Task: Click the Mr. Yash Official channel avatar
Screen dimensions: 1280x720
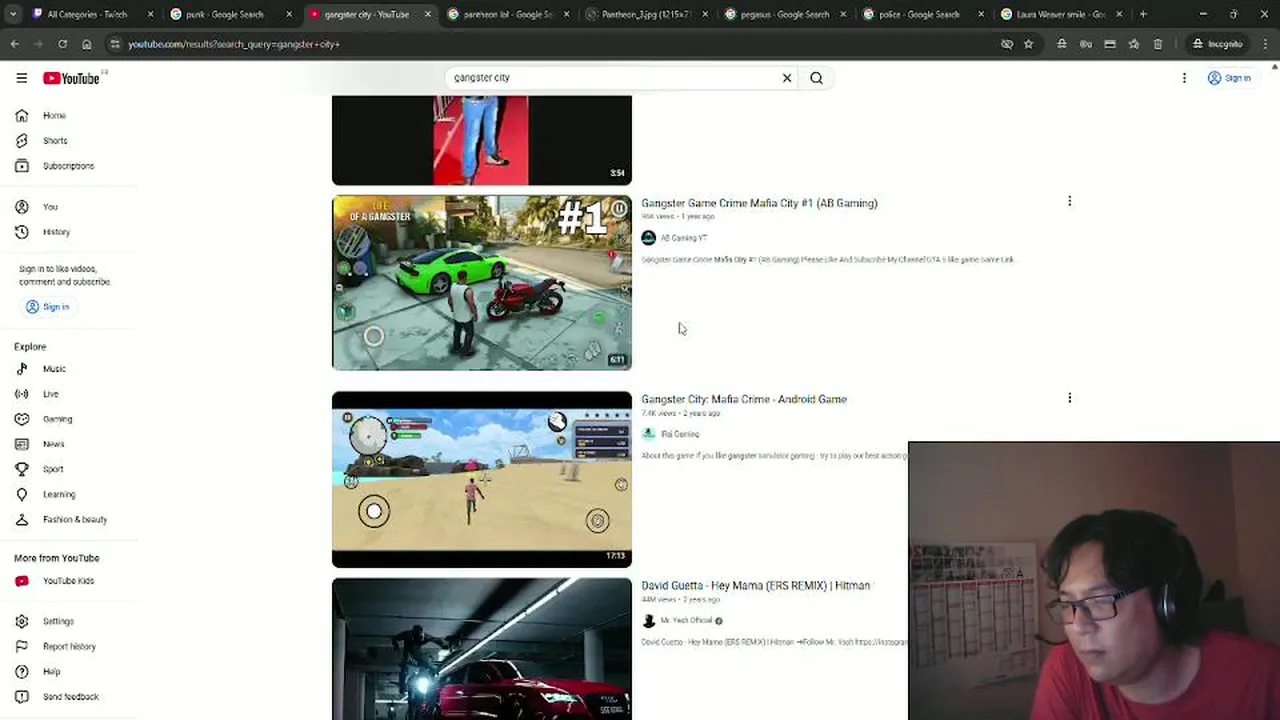Action: (648, 621)
